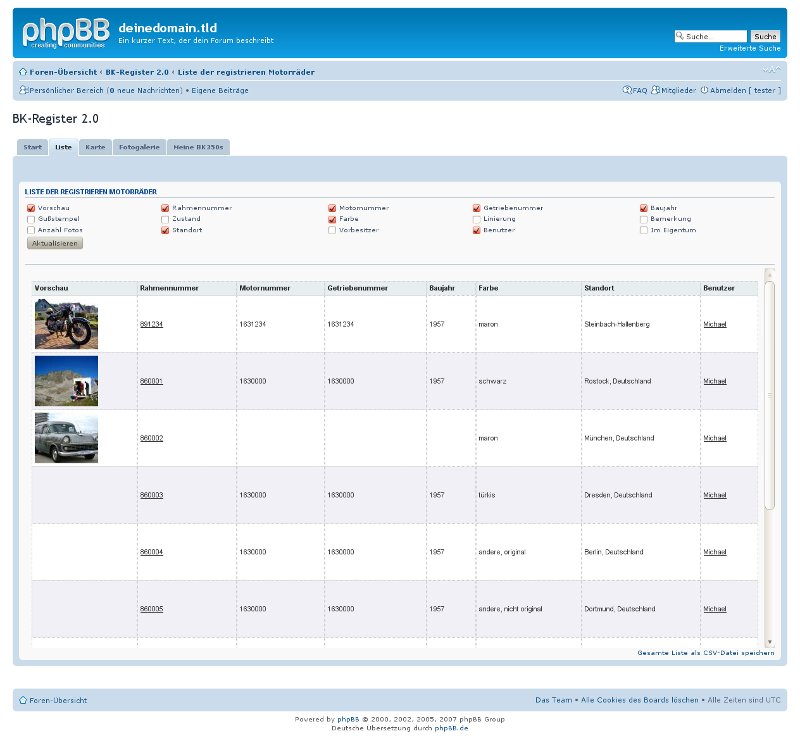The height and width of the screenshot is (743, 800).
Task: Open FAQ using the question mark icon
Action: 628,90
